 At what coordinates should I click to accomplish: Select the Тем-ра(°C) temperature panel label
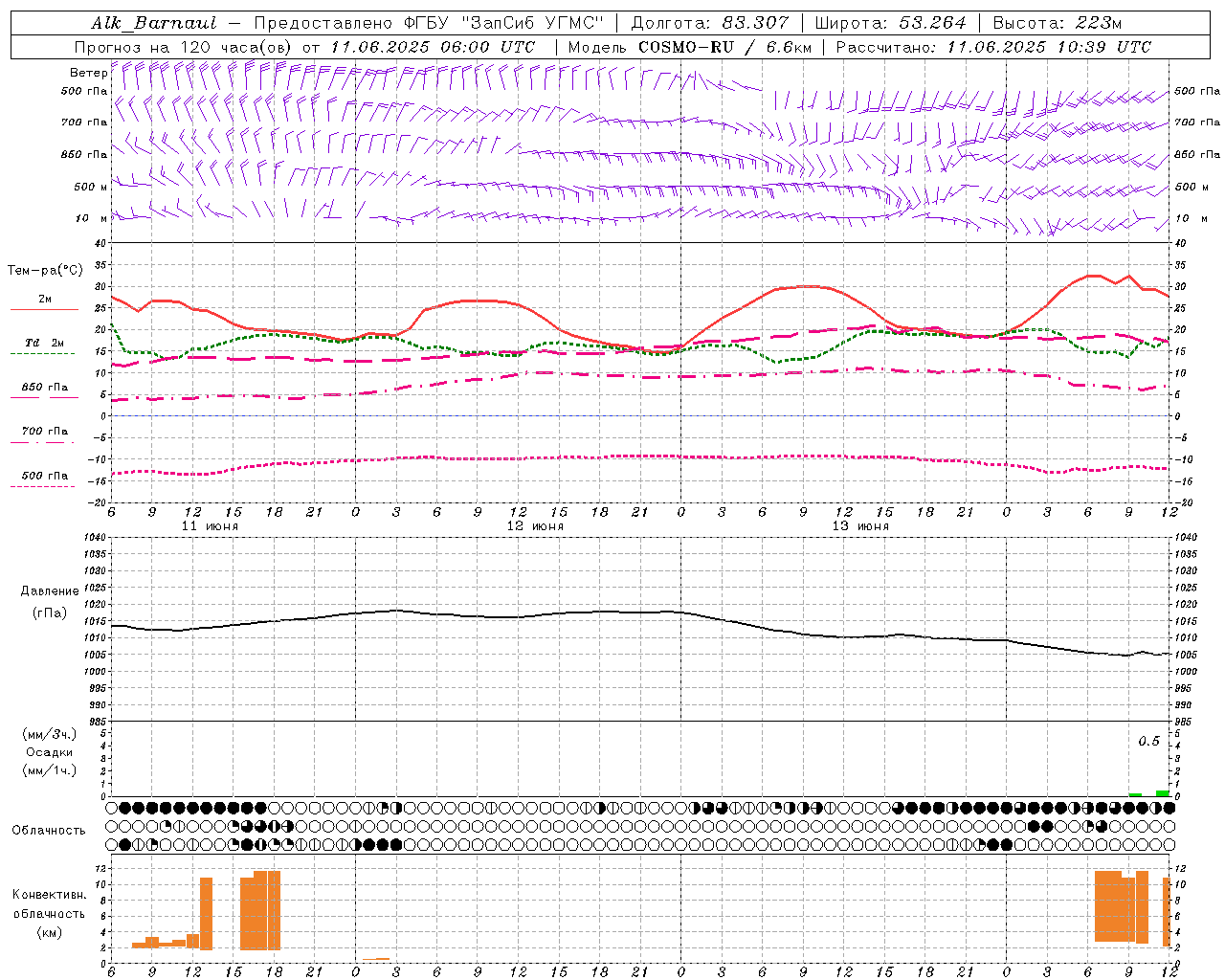click(45, 271)
